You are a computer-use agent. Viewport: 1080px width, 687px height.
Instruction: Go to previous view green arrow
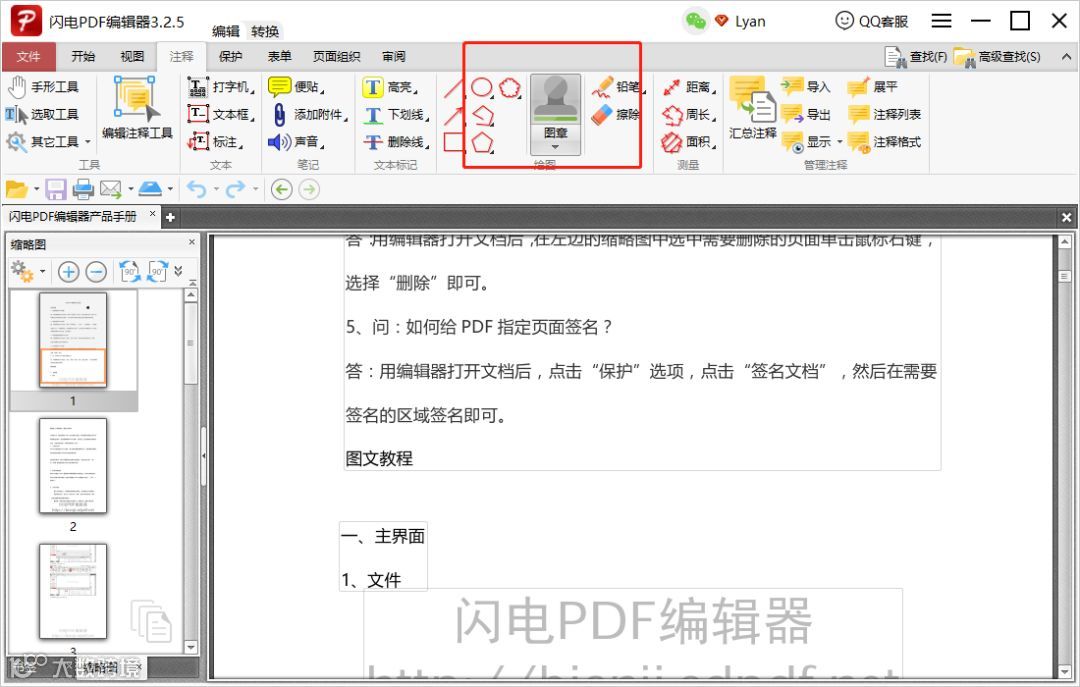[282, 189]
